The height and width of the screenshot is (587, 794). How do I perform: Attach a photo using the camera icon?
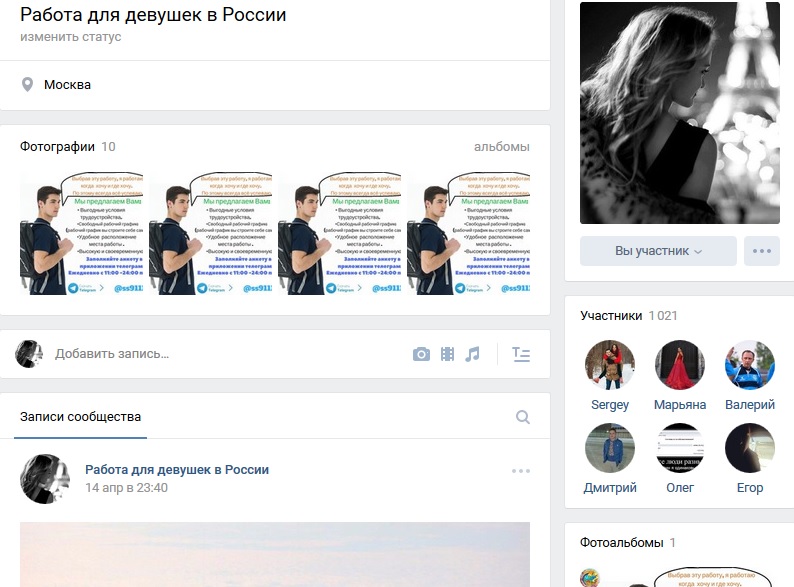tap(421, 354)
